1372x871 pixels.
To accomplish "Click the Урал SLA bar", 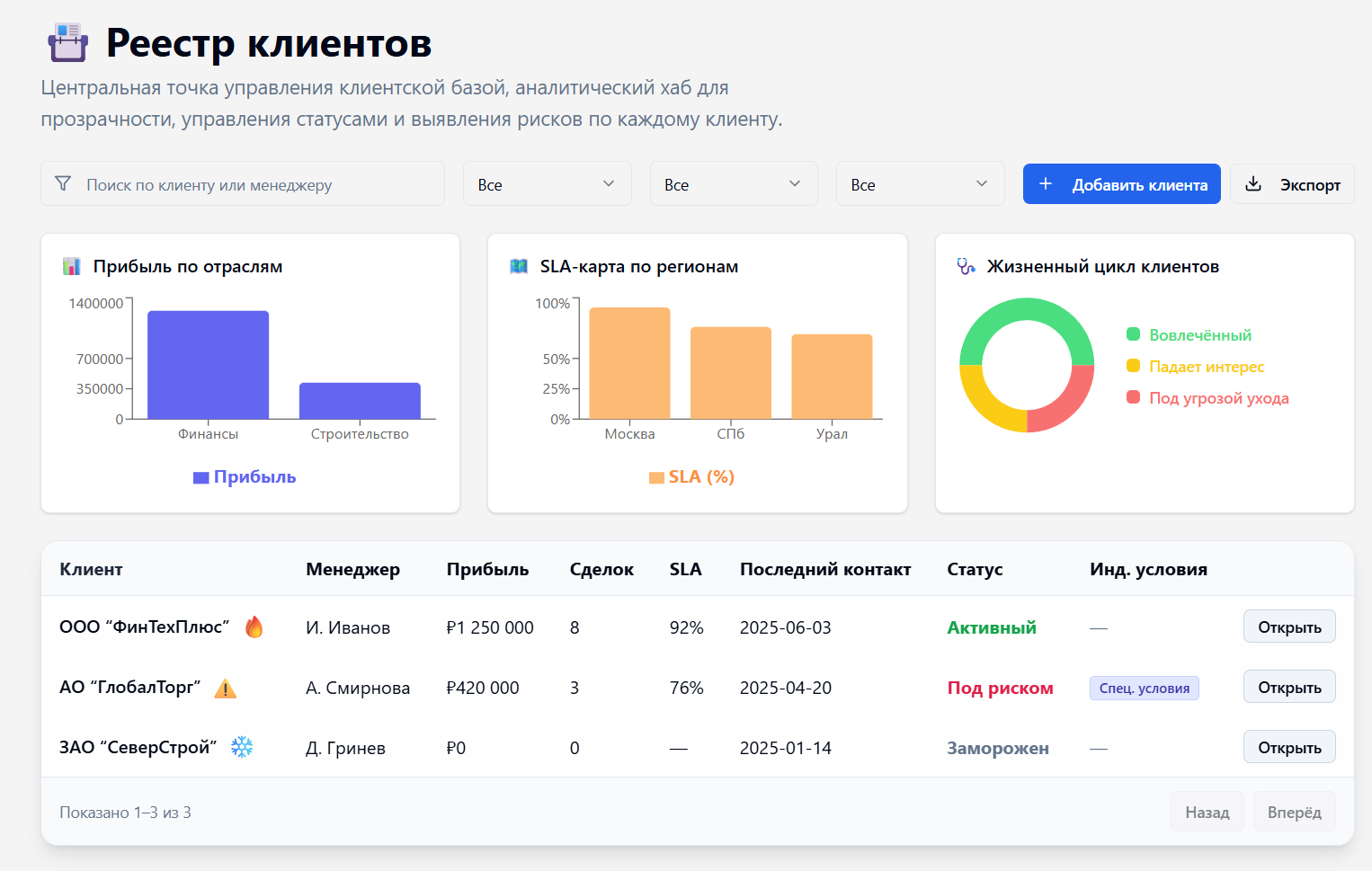I will (x=832, y=377).
